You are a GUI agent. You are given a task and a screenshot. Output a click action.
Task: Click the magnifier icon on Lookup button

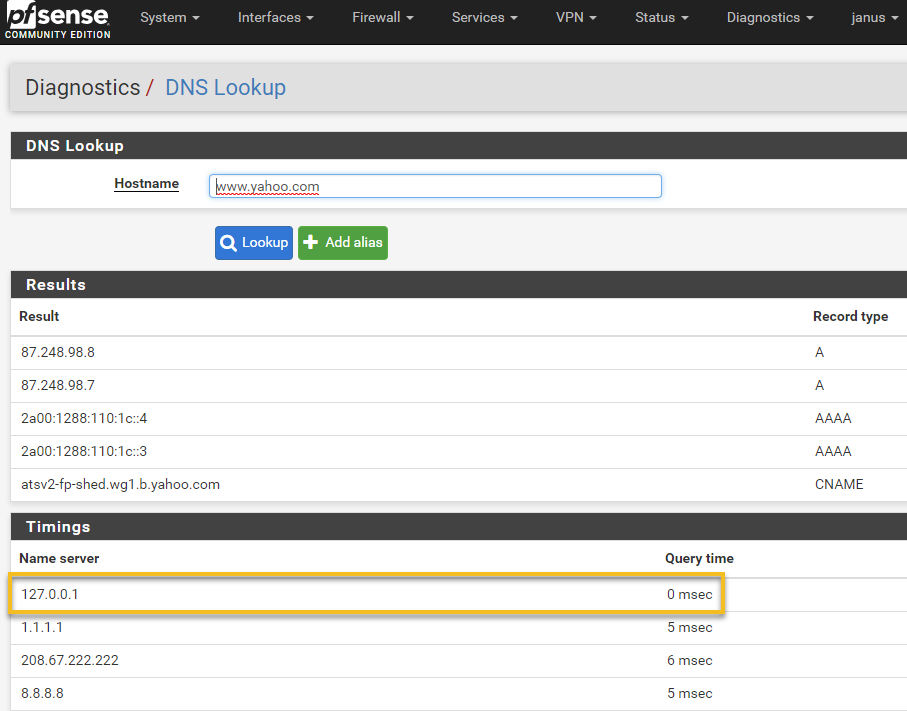tap(229, 243)
